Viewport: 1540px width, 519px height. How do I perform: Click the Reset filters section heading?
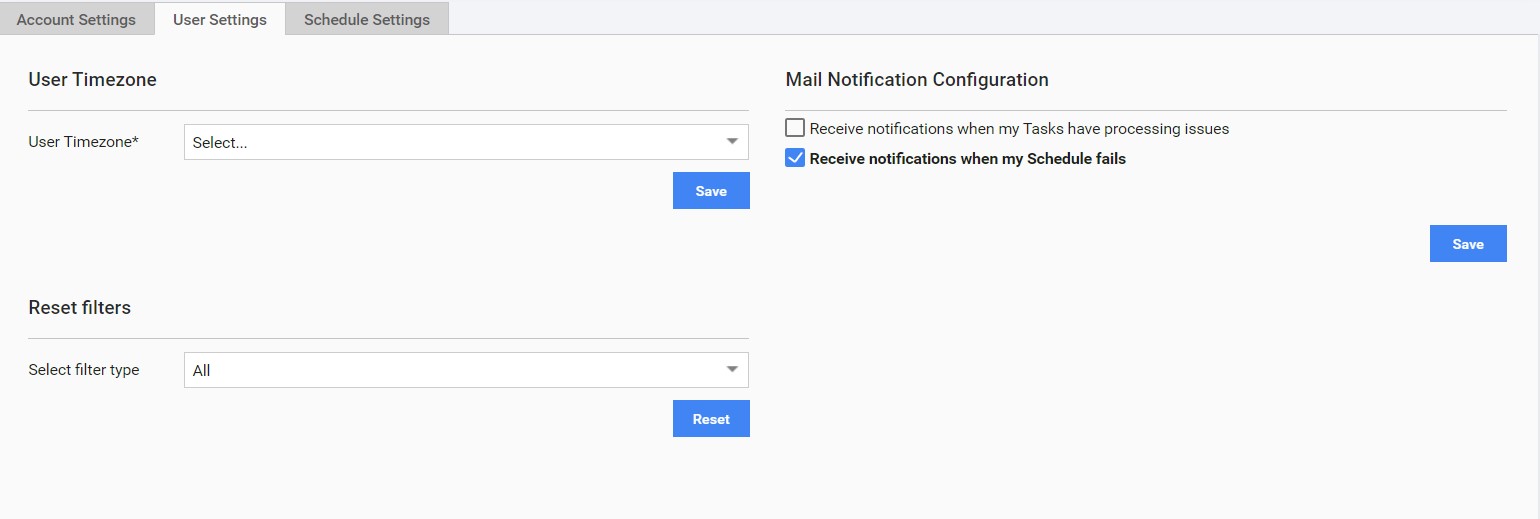tap(80, 308)
